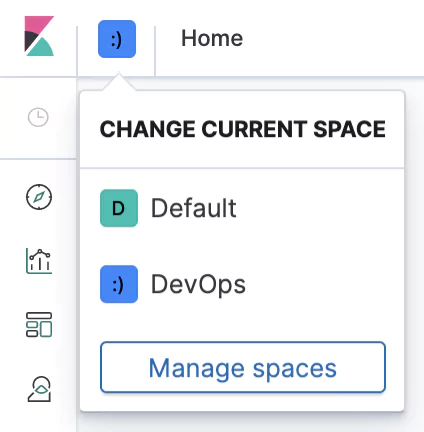Screen dimensions: 424x432
Task: Click the Manage spaces button
Action: [243, 367]
